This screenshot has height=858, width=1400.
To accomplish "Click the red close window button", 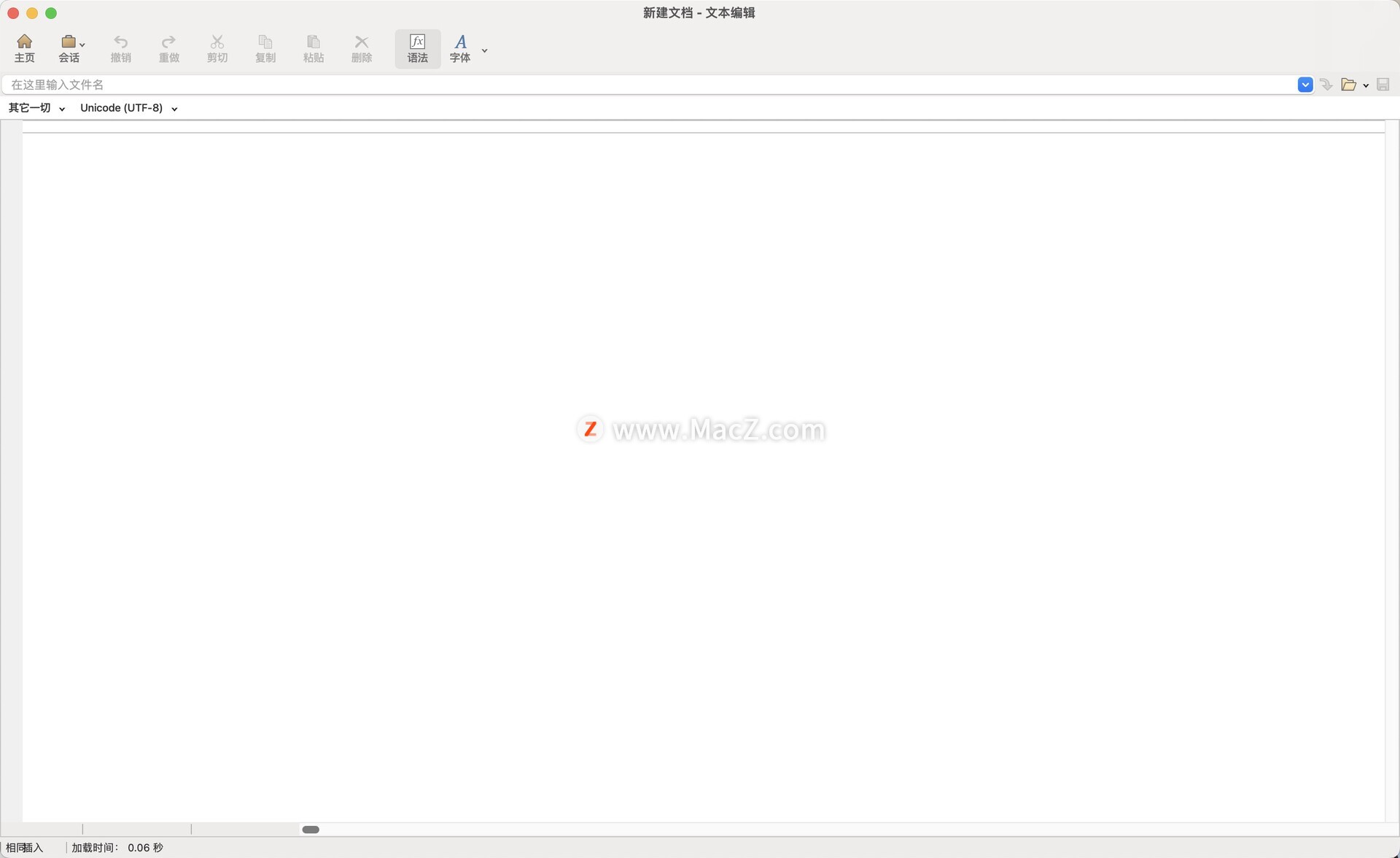I will point(13,13).
